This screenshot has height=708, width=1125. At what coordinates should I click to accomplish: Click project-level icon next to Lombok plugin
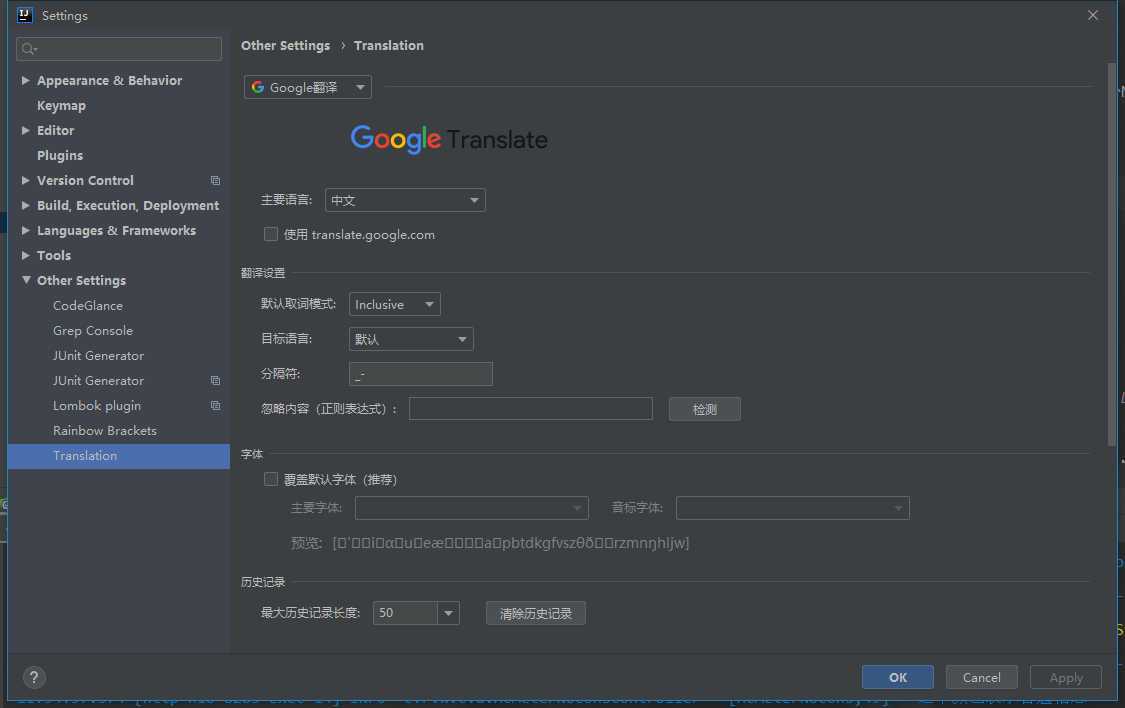pos(215,406)
